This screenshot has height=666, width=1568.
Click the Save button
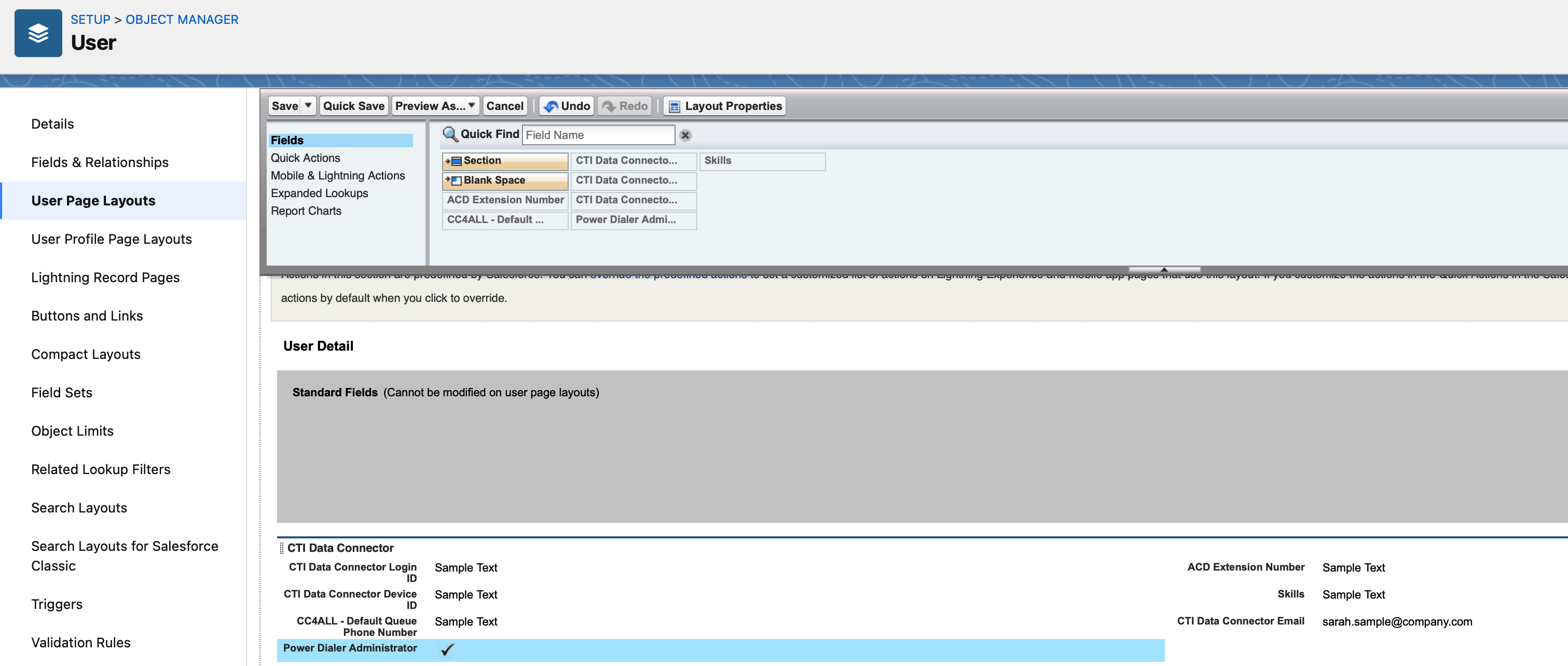[x=285, y=106]
